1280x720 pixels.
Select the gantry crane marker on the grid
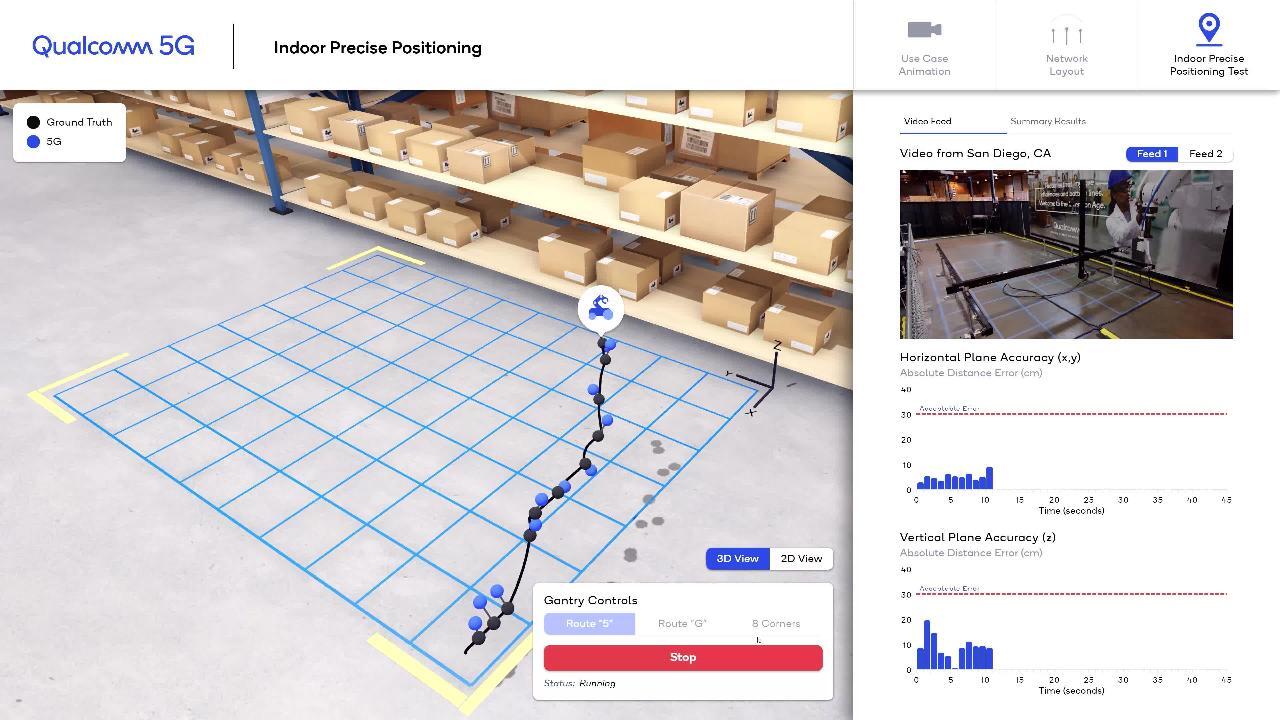point(600,309)
